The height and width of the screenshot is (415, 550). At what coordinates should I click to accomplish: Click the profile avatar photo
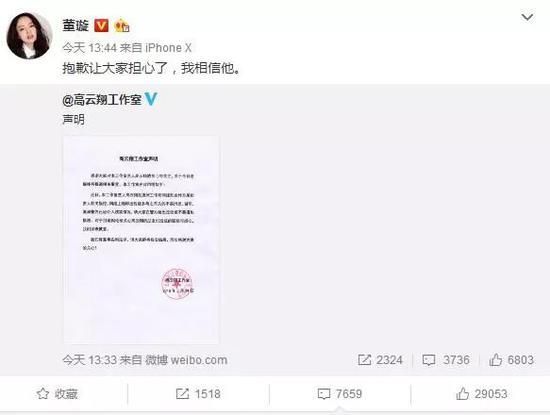[x=29, y=35]
